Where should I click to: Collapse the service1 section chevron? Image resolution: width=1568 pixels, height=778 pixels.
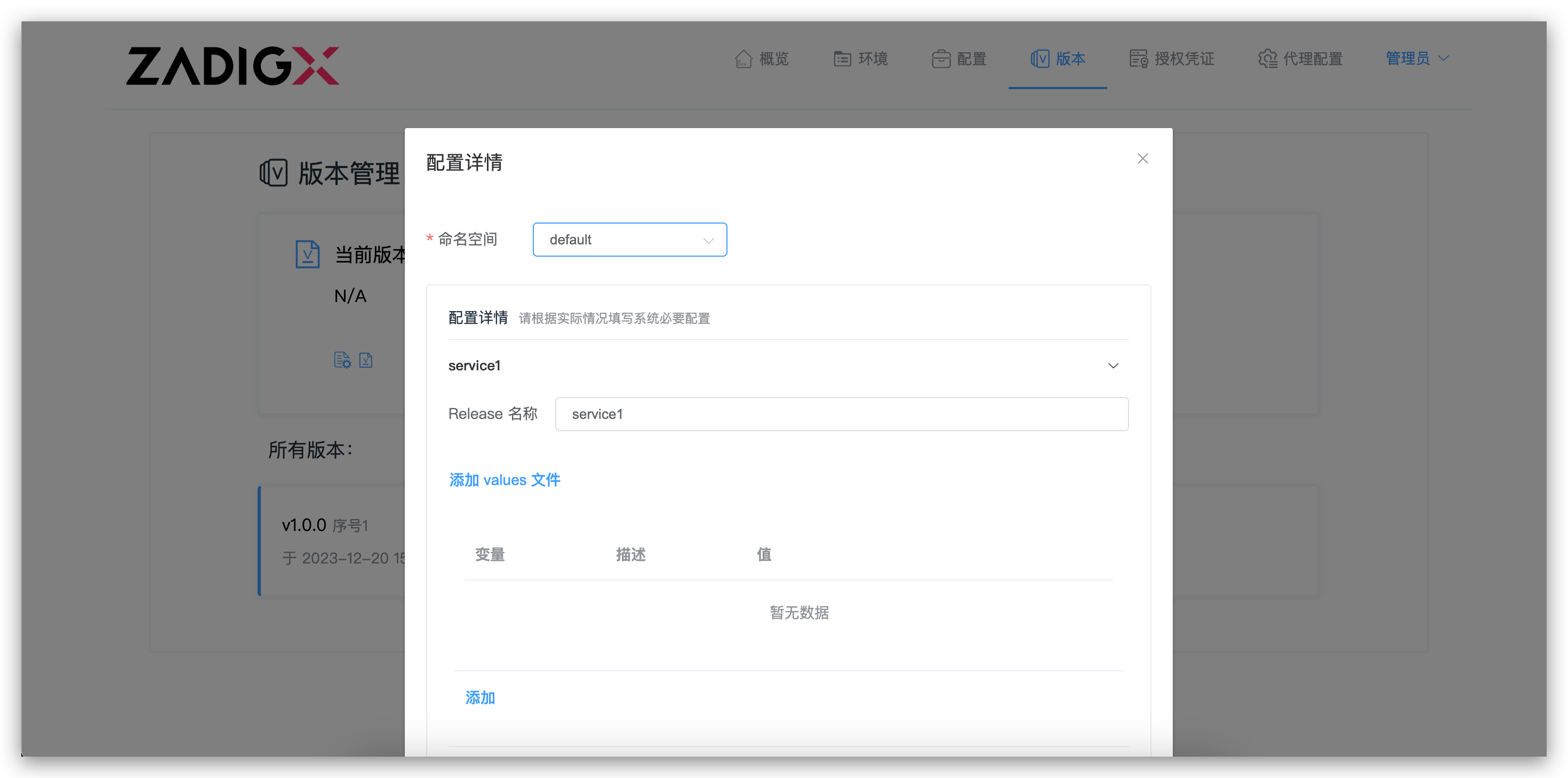coord(1113,366)
